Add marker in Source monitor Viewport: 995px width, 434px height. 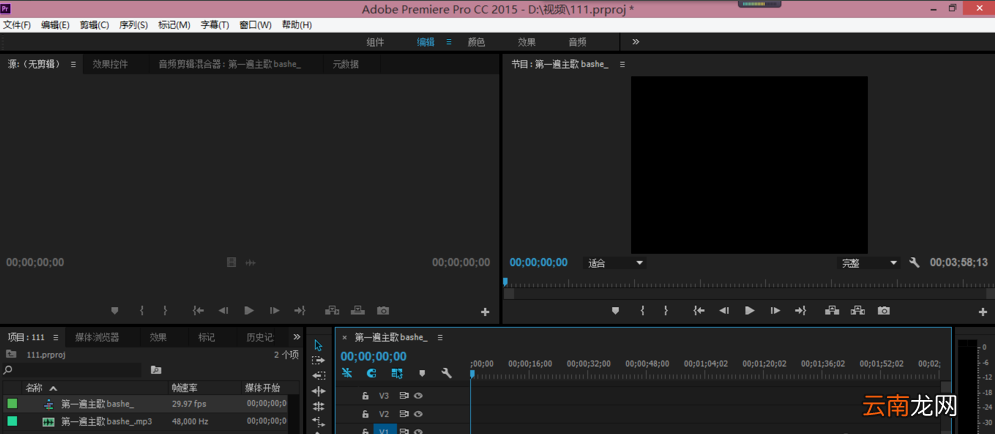pyautogui.click(x=115, y=310)
